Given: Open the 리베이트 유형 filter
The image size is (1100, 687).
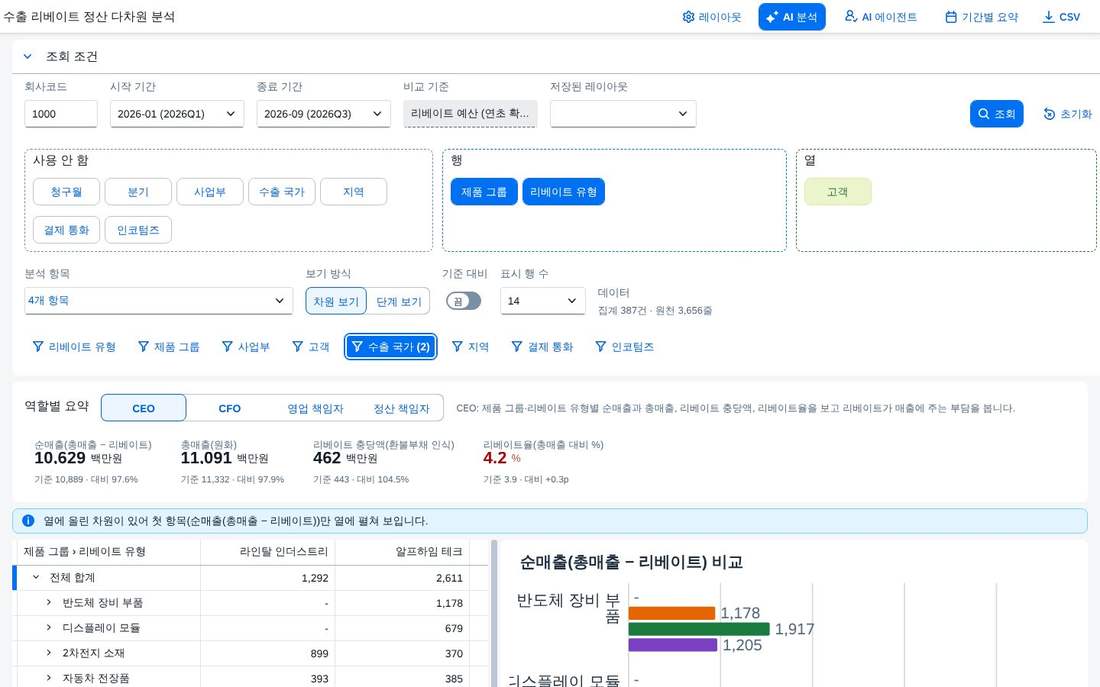Looking at the screenshot, I should [x=74, y=347].
